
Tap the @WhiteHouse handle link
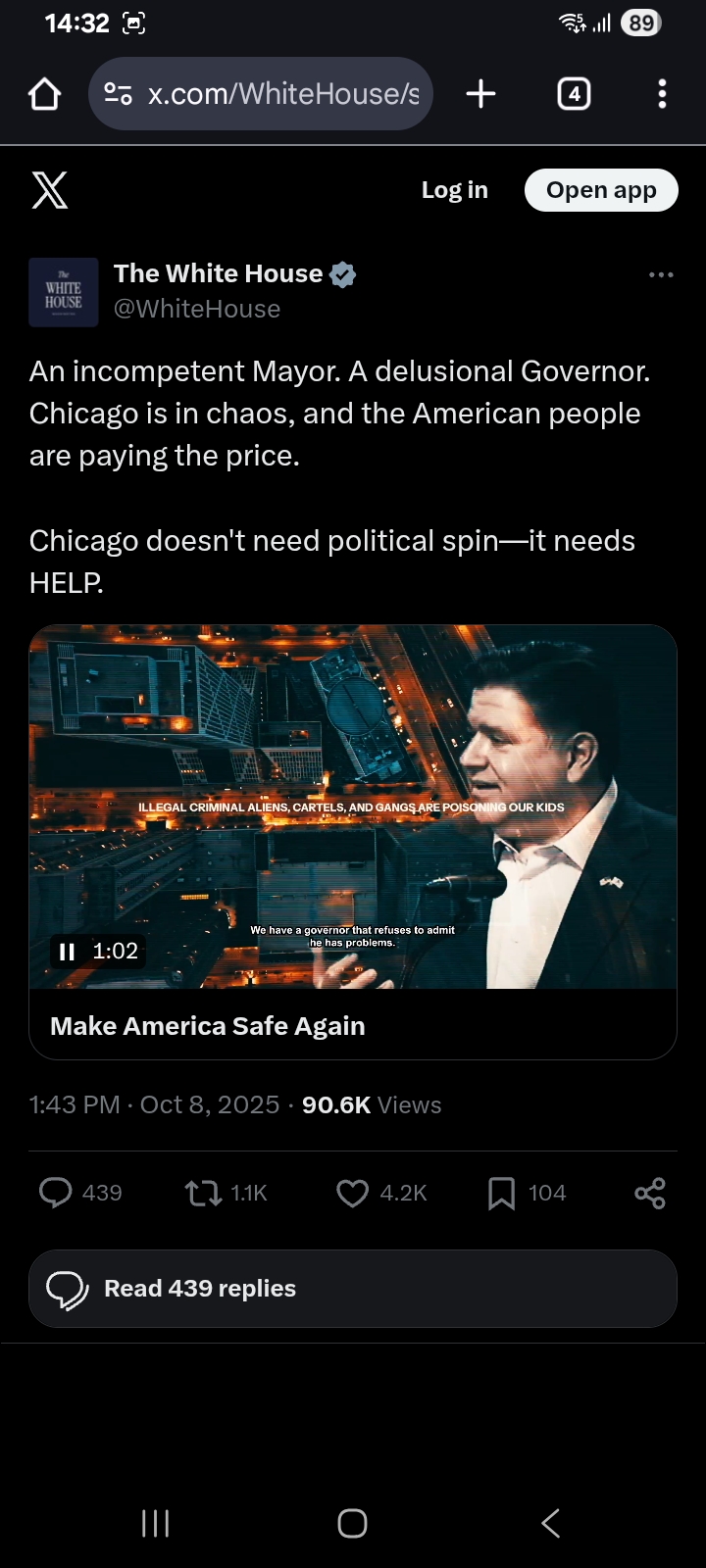click(197, 309)
